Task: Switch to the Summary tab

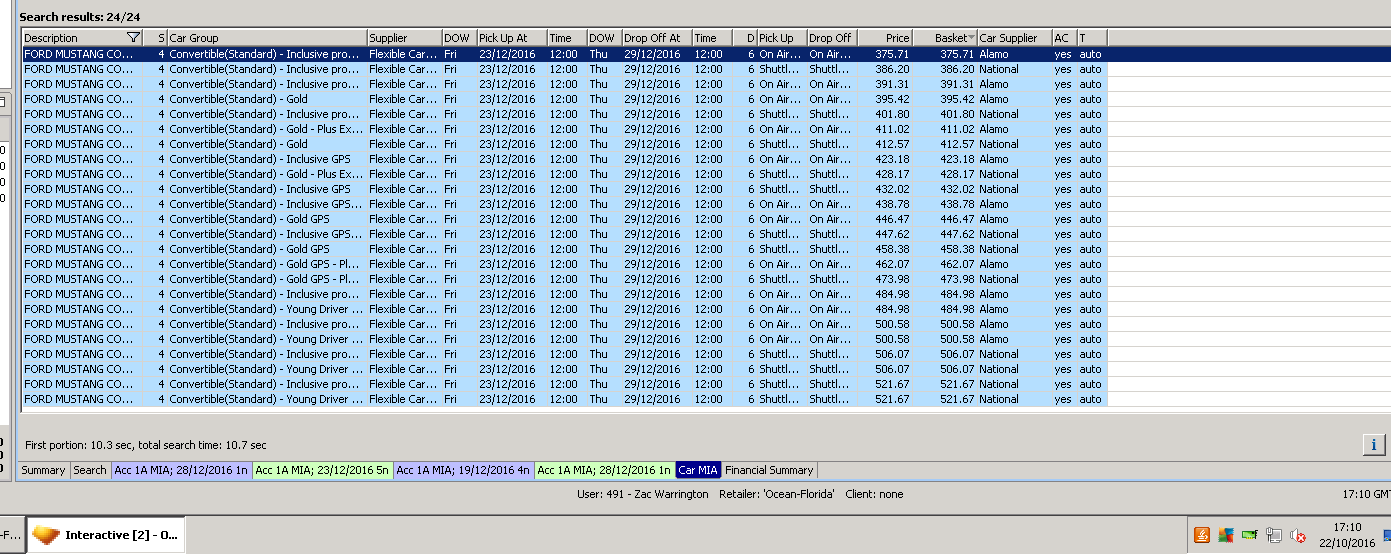Action: coord(43,470)
